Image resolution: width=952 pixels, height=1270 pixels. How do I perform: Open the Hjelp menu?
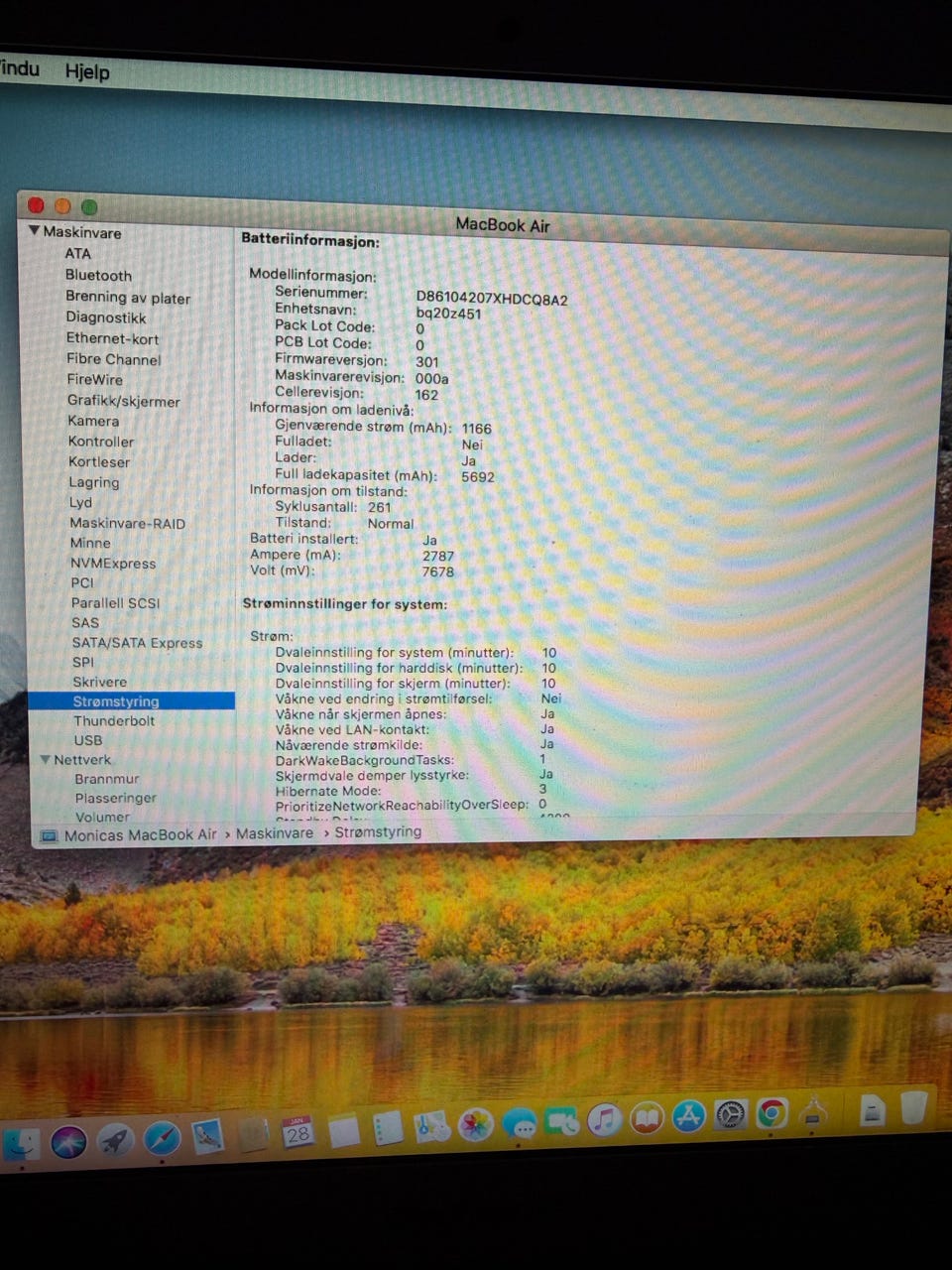click(x=87, y=71)
